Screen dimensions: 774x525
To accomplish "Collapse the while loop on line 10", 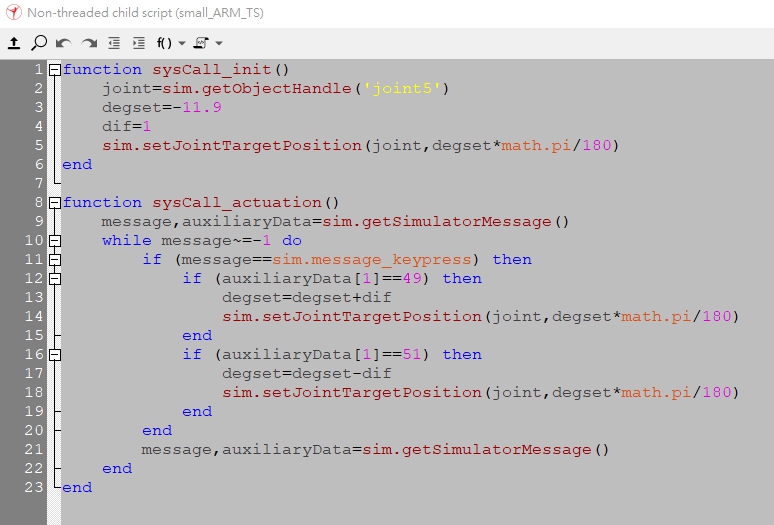I will [55, 241].
